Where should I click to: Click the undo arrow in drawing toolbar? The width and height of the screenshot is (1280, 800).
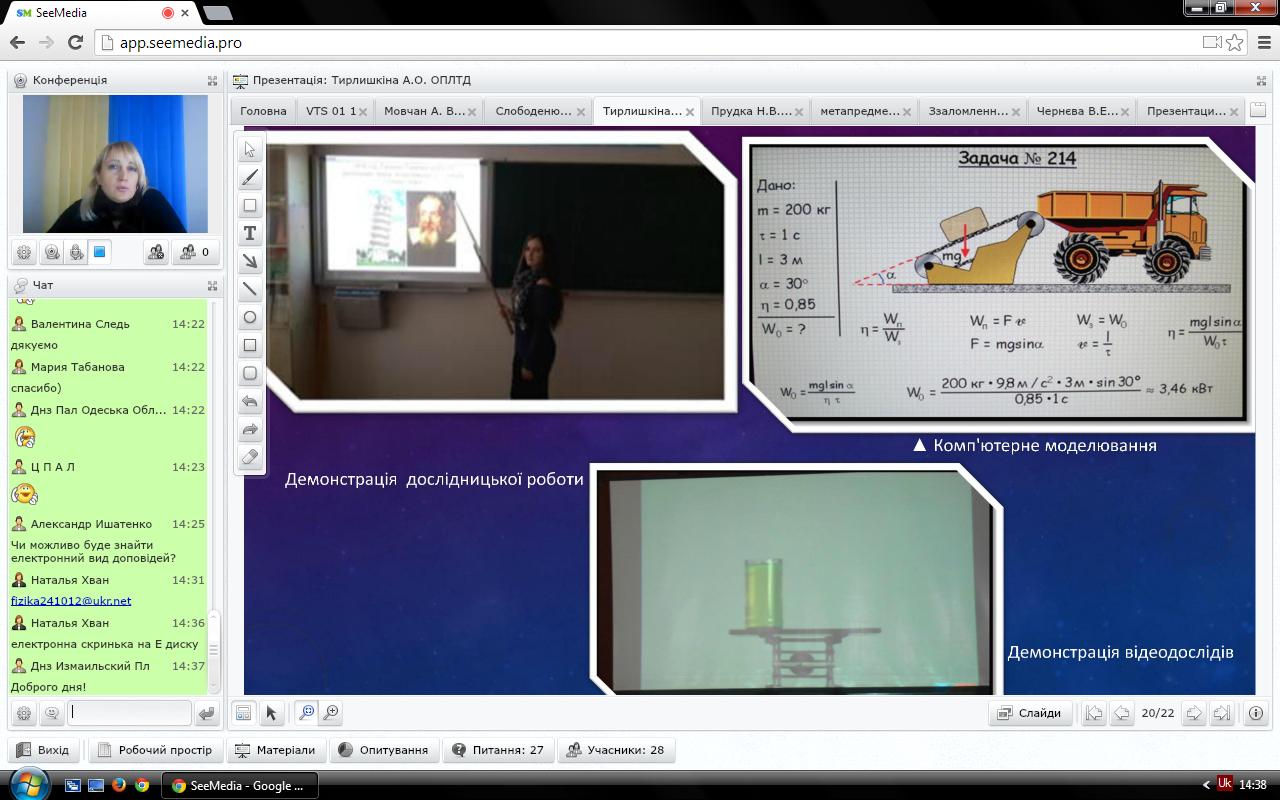pos(250,402)
